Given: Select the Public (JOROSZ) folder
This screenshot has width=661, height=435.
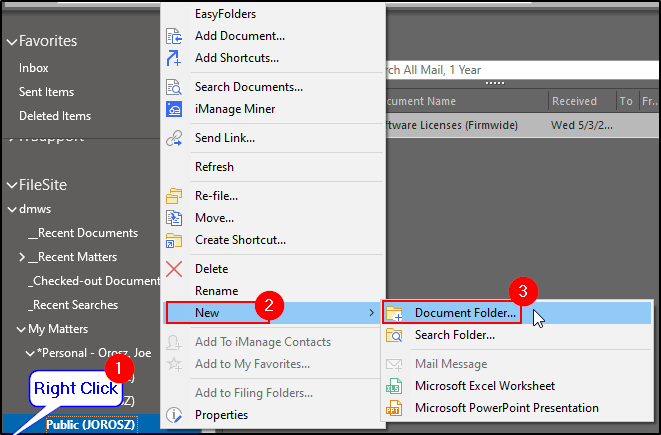Looking at the screenshot, I should point(91,425).
